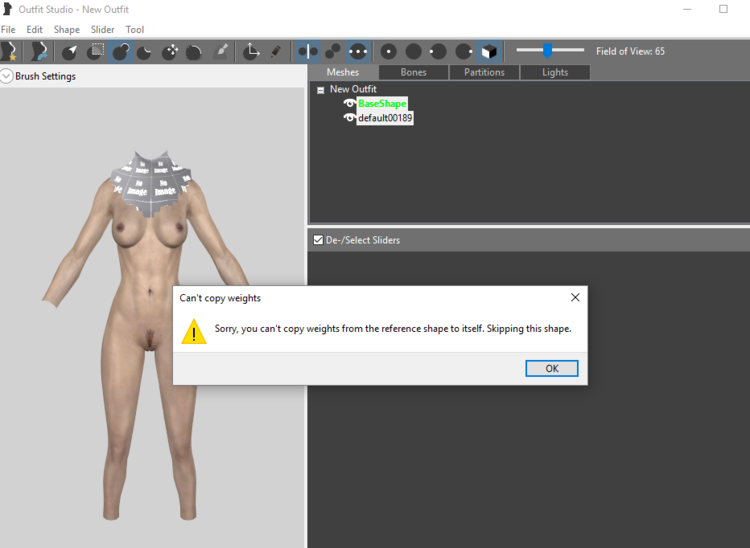Choose the Mask brush tool
This screenshot has height=548, width=750.
point(96,51)
